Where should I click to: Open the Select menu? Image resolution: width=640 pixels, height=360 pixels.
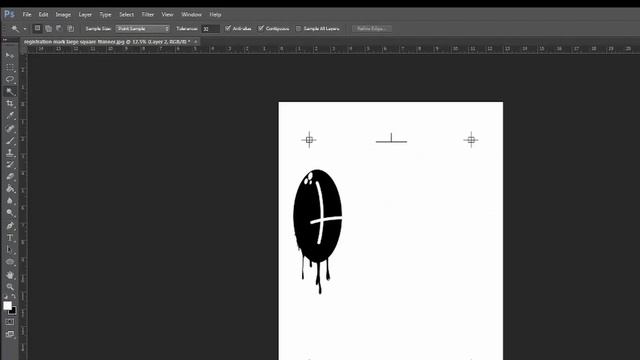click(x=126, y=14)
